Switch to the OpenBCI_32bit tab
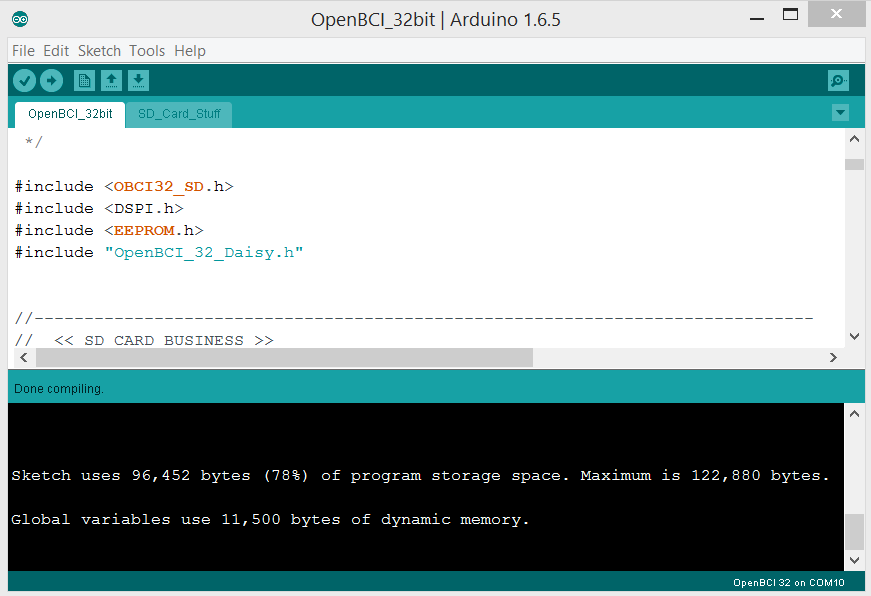Screen dimensions: 871x596 click(x=70, y=114)
